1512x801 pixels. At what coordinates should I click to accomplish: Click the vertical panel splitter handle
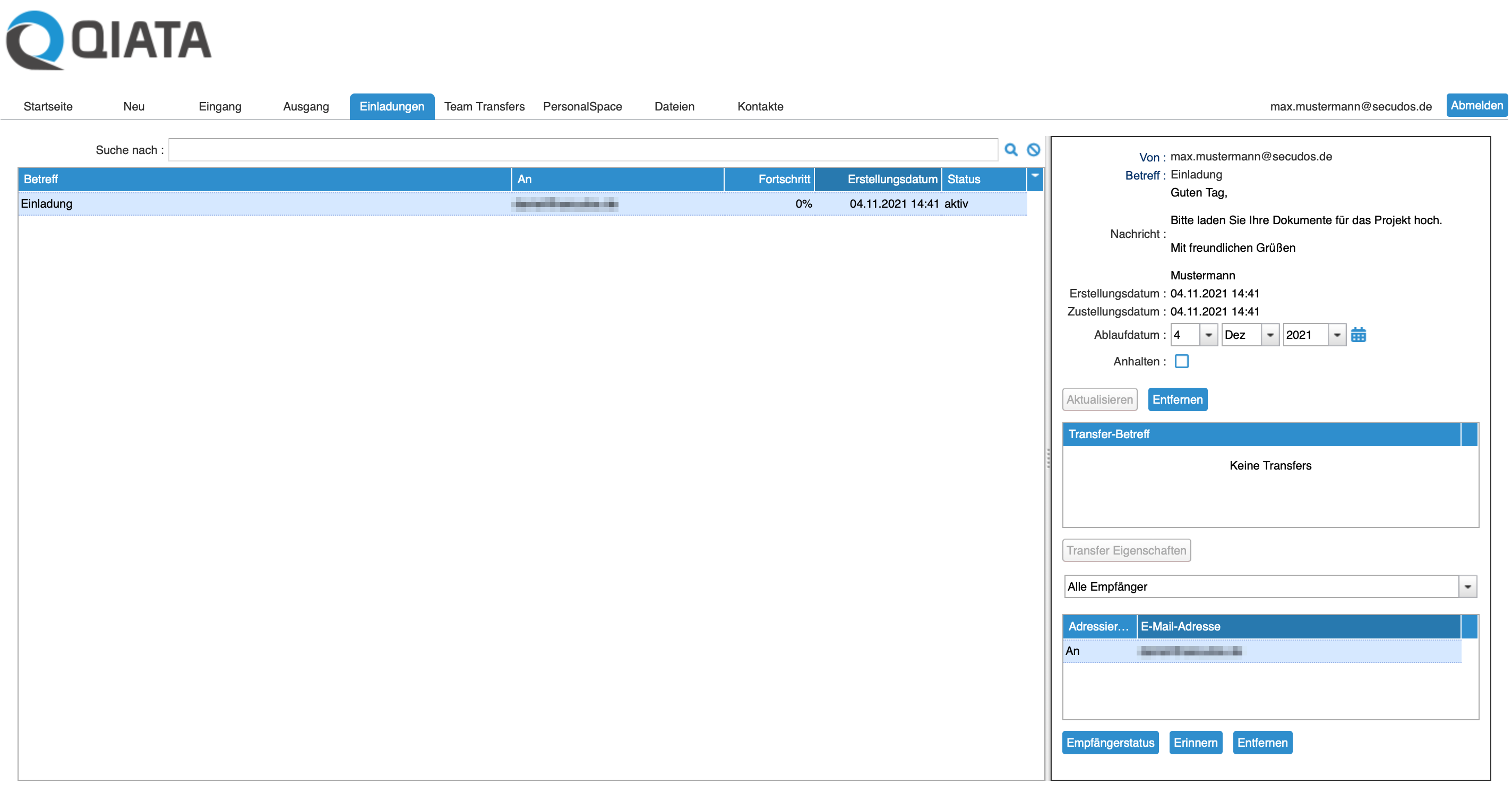click(x=1049, y=458)
